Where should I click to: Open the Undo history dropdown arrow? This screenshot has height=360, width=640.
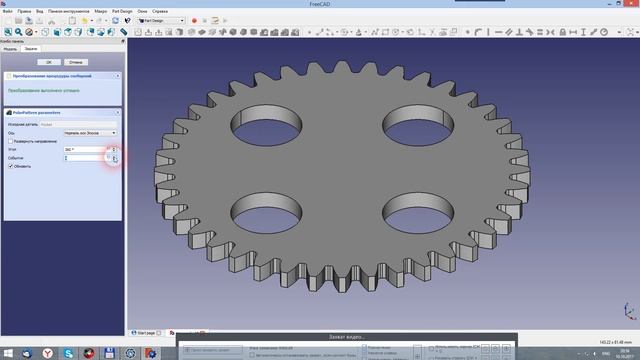92,21
